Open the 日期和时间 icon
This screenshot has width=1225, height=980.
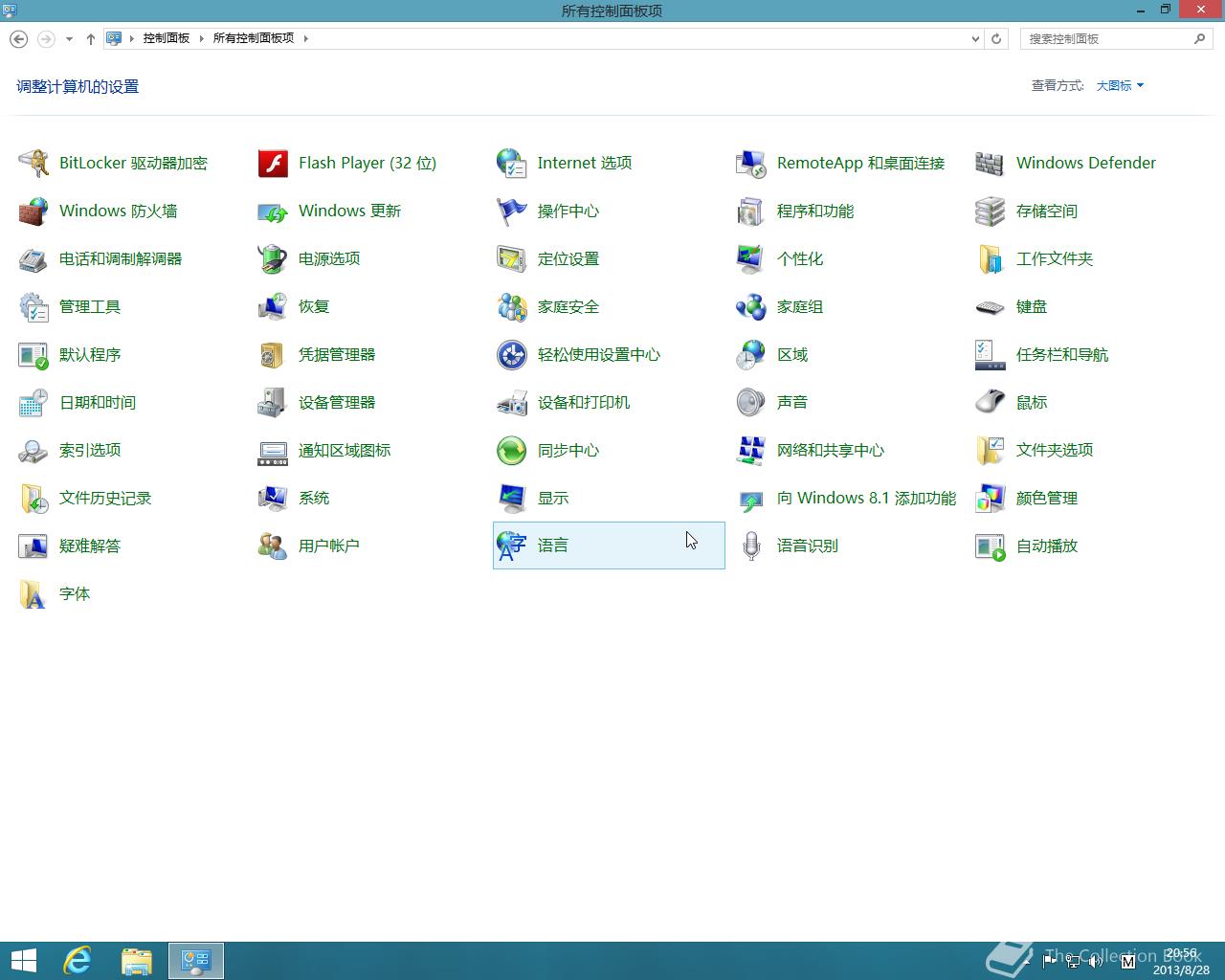(x=33, y=402)
